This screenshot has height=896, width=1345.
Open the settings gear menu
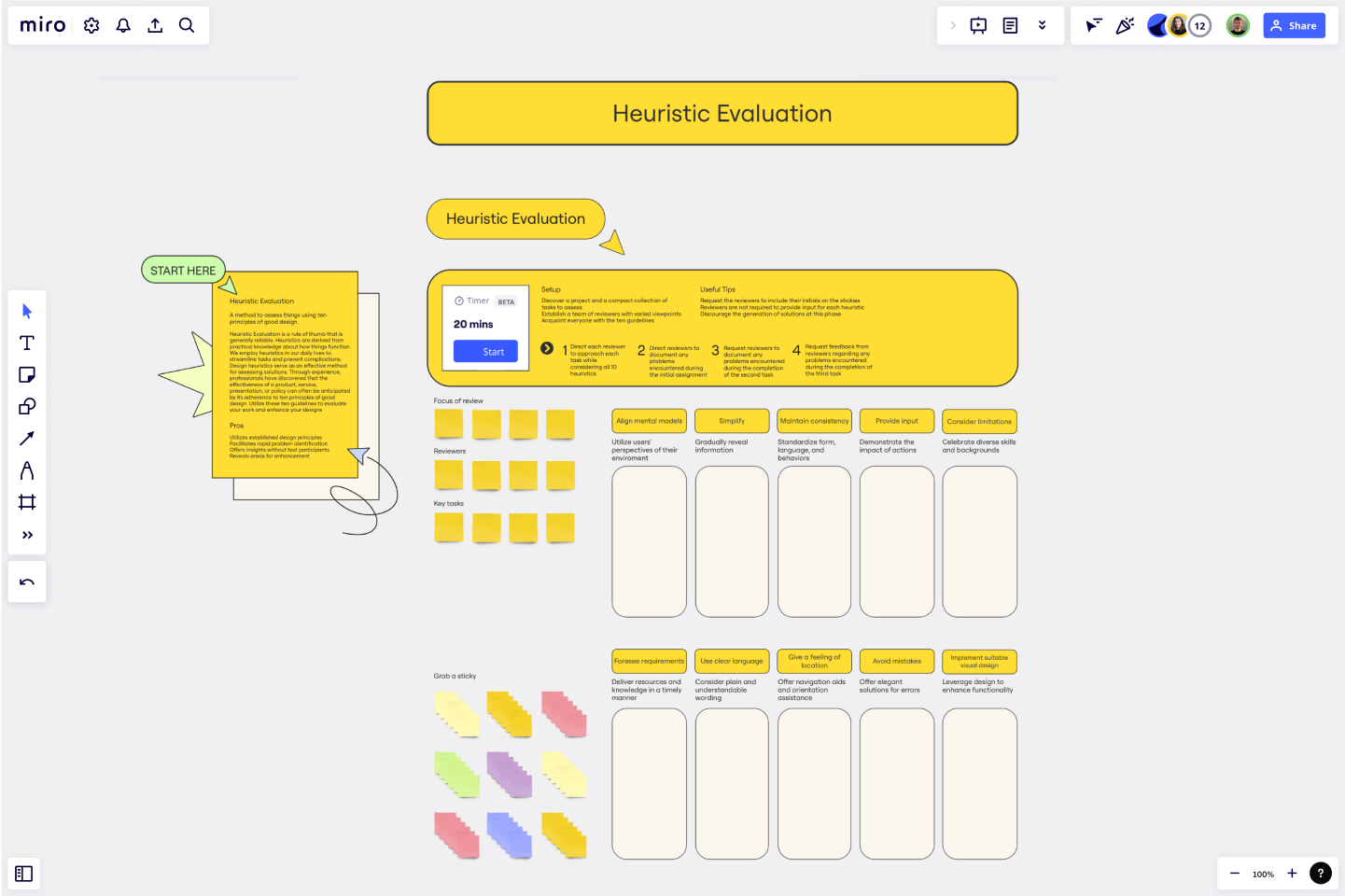point(91,25)
